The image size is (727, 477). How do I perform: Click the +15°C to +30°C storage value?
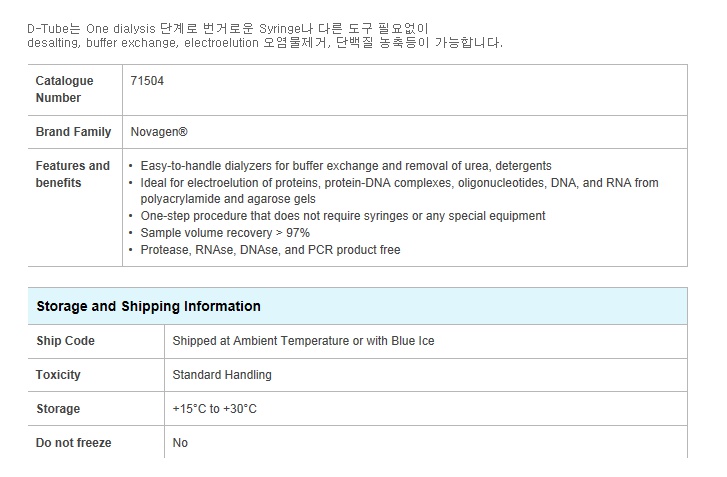[214, 409]
